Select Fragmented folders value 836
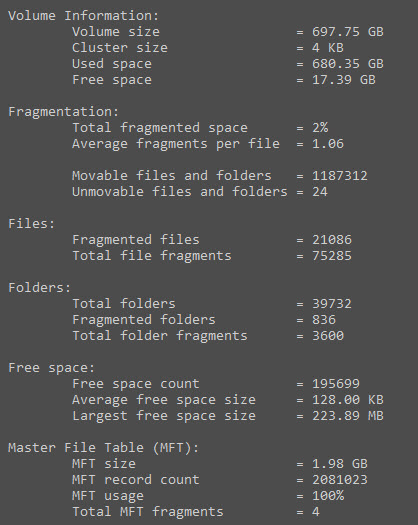This screenshot has width=418, height=525. [324, 320]
